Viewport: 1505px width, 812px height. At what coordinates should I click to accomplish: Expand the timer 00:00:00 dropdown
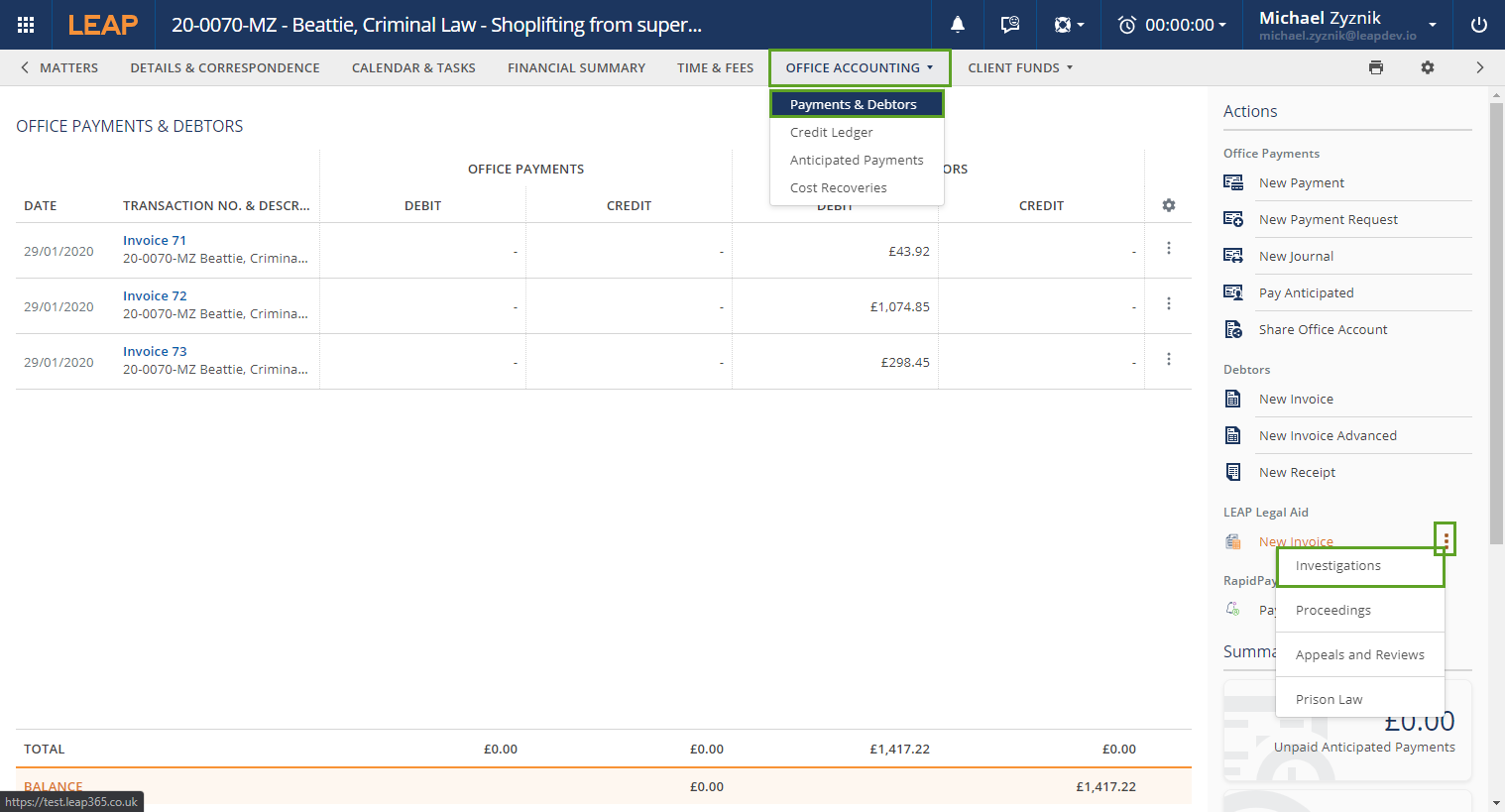[x=1172, y=25]
